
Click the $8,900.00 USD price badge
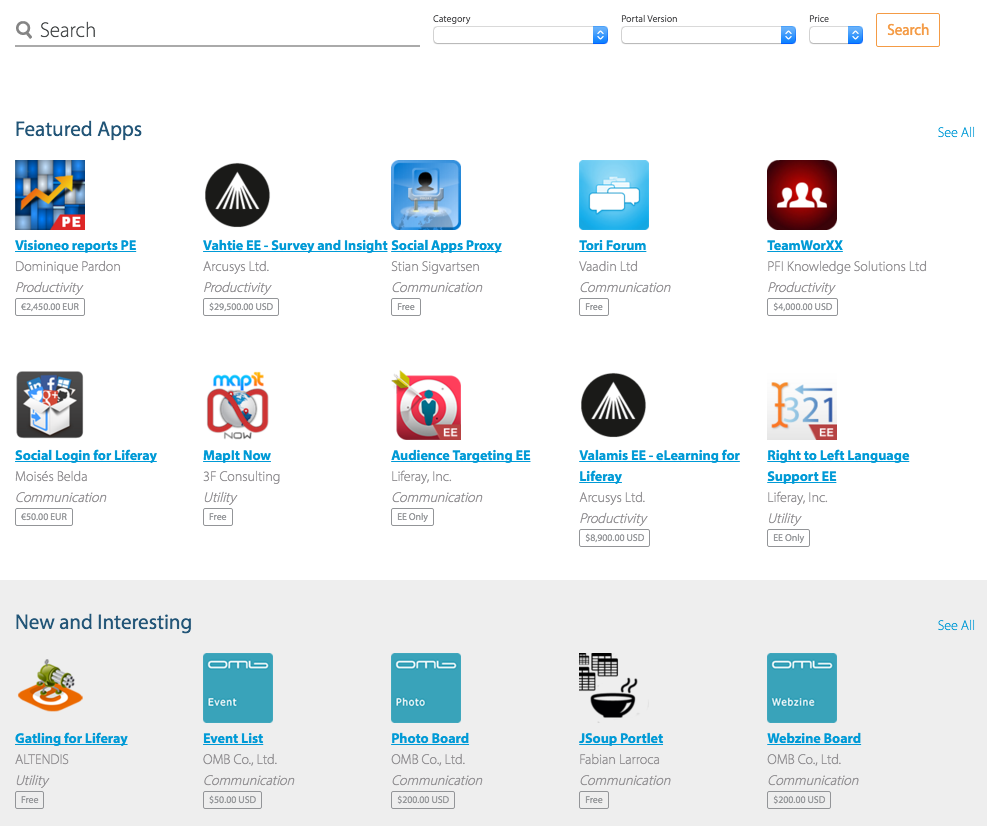[614, 538]
